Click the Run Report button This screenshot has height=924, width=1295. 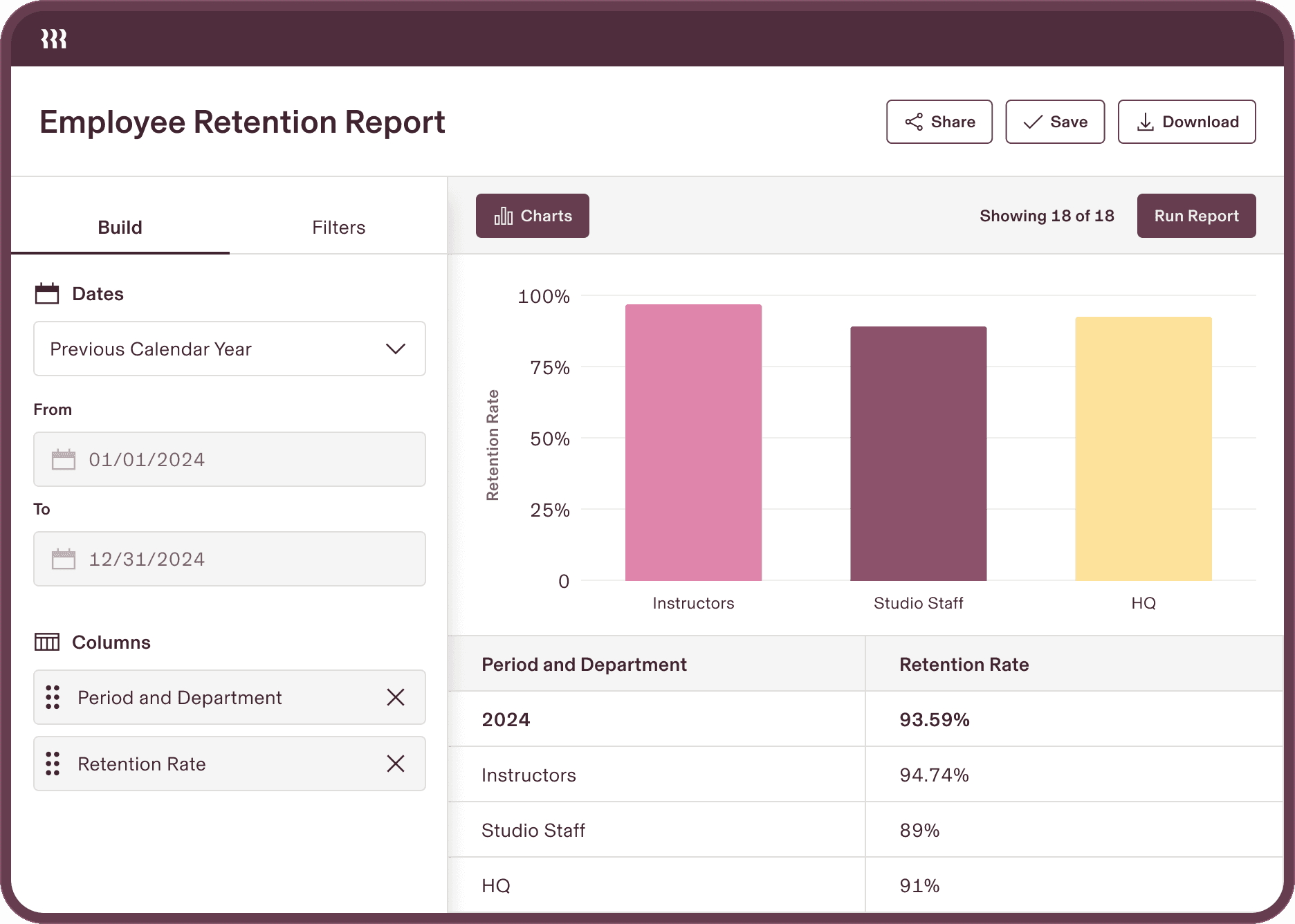tap(1197, 216)
